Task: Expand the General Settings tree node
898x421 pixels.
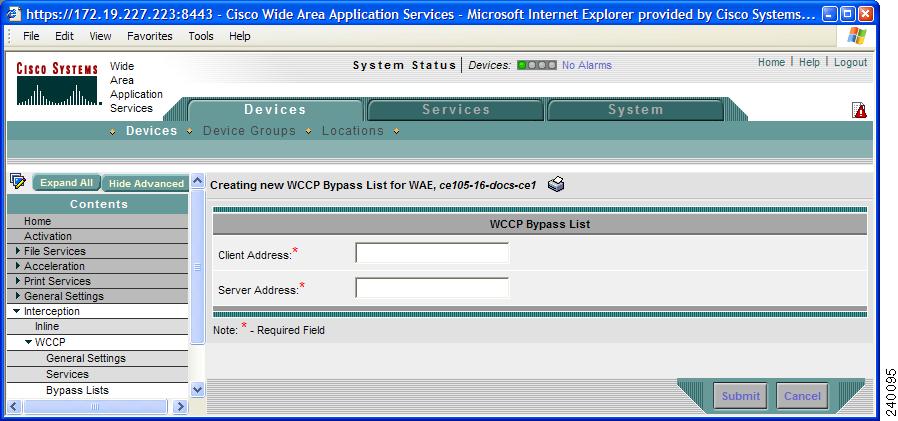Action: pos(18,296)
